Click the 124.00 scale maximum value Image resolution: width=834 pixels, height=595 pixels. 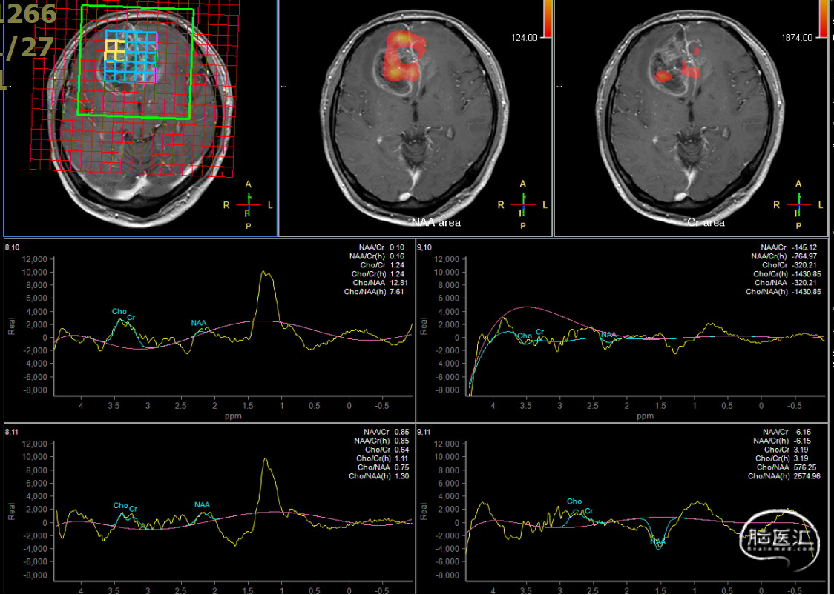tap(525, 36)
